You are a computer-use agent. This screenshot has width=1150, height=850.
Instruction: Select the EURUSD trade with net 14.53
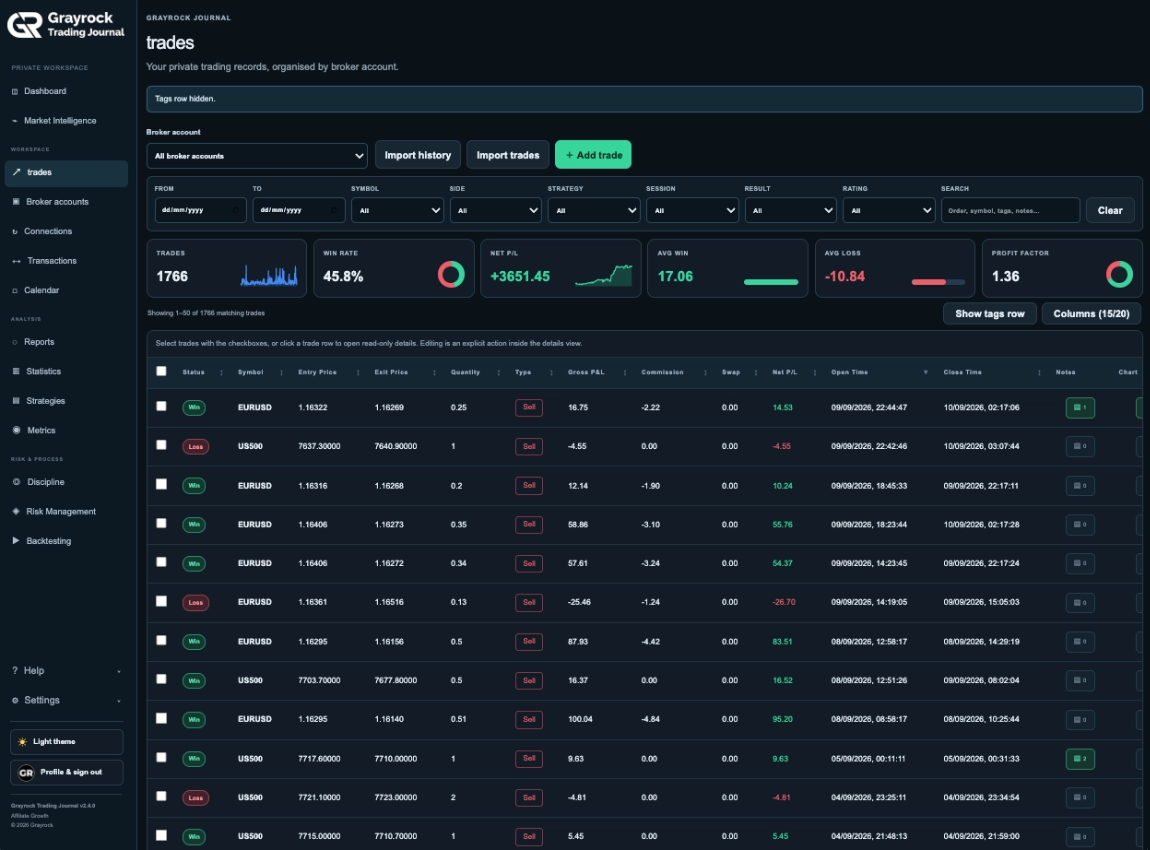pos(161,406)
